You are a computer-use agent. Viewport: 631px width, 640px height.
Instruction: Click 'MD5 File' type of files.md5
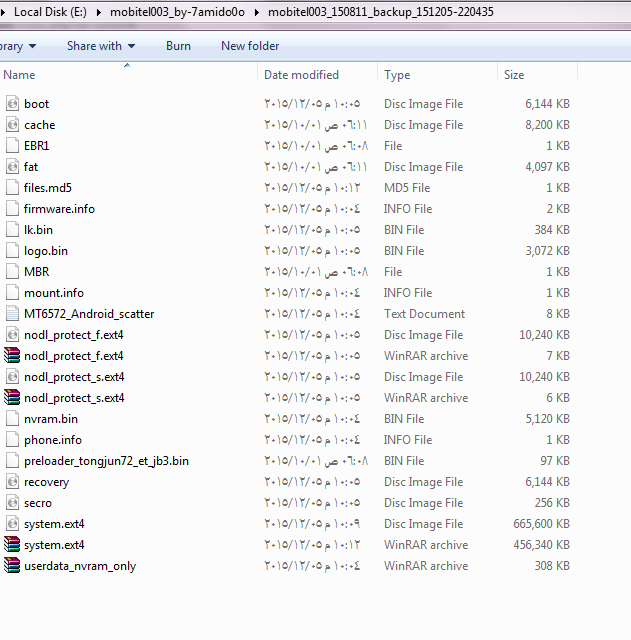point(407,188)
